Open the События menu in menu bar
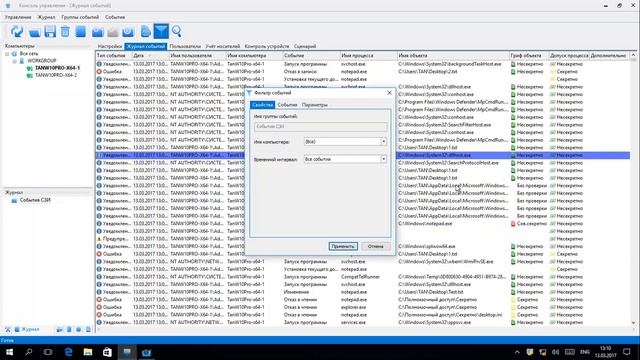 pyautogui.click(x=115, y=17)
